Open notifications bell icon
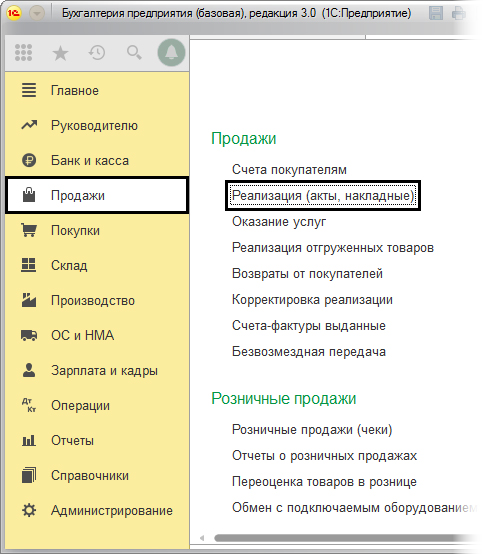The height and width of the screenshot is (554, 483). (x=171, y=53)
